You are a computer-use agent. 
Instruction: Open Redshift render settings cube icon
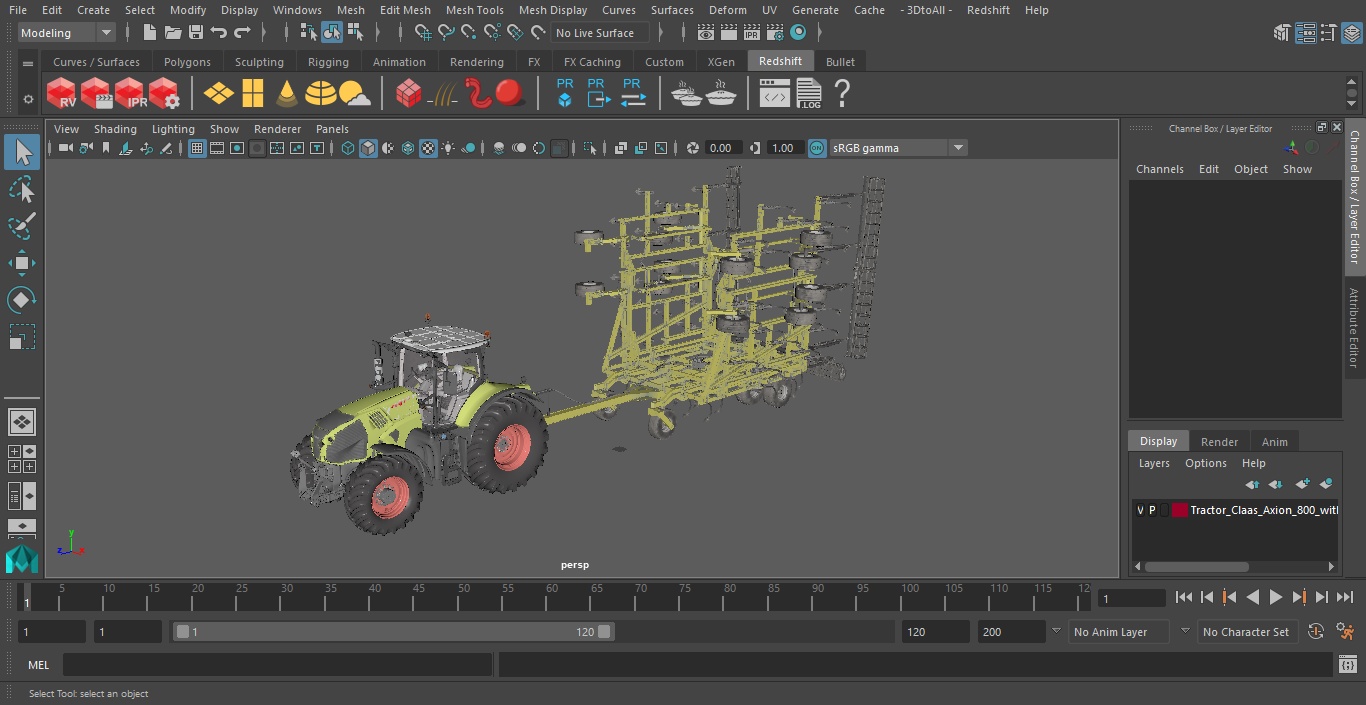[x=164, y=94]
